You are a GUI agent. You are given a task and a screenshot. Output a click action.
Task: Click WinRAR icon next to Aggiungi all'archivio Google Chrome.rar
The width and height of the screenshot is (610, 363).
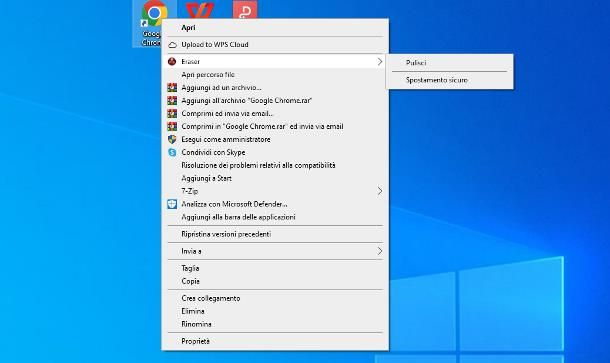172,100
